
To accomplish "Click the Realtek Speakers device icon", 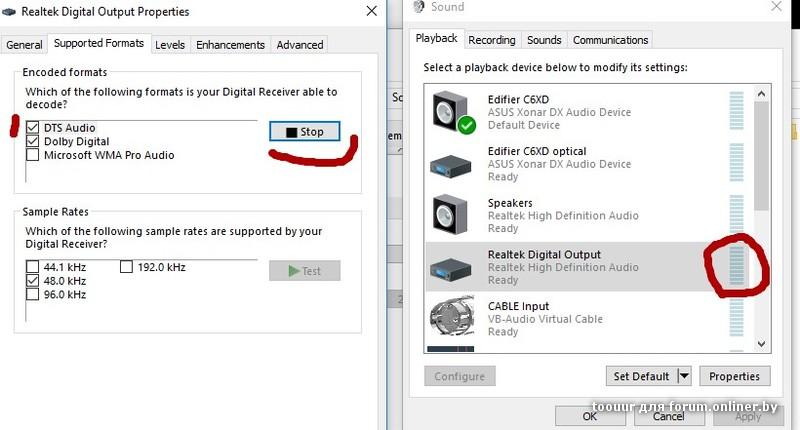I will 450,214.
